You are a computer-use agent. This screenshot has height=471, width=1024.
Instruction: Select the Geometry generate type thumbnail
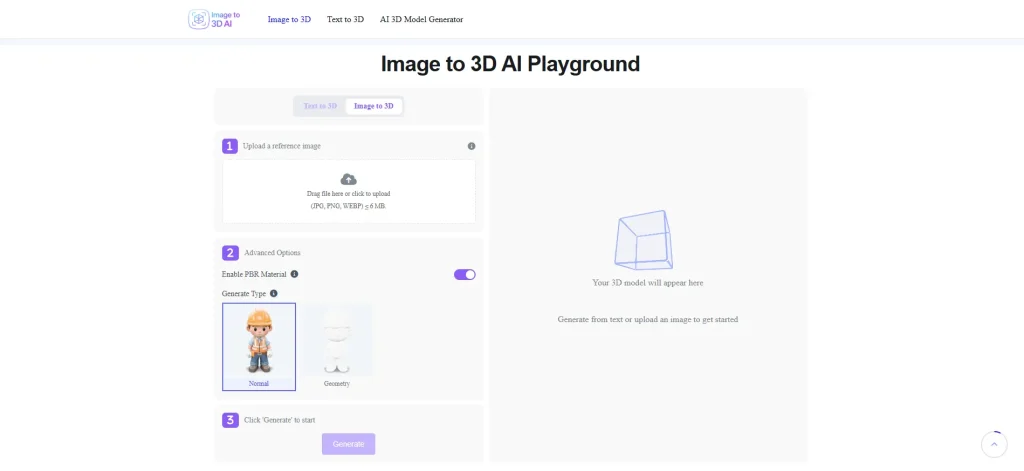click(337, 346)
